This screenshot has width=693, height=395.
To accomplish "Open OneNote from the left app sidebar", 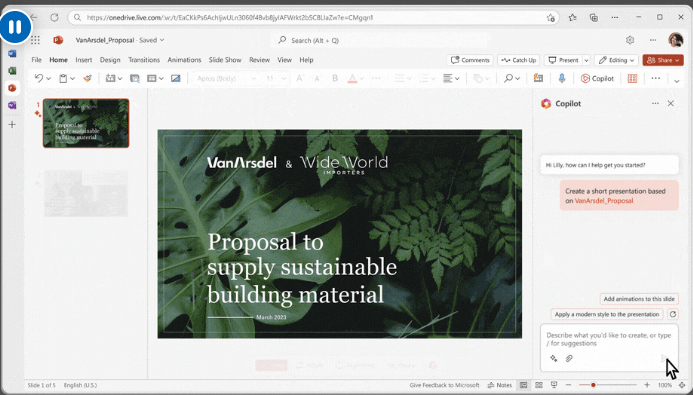I will pos(12,105).
